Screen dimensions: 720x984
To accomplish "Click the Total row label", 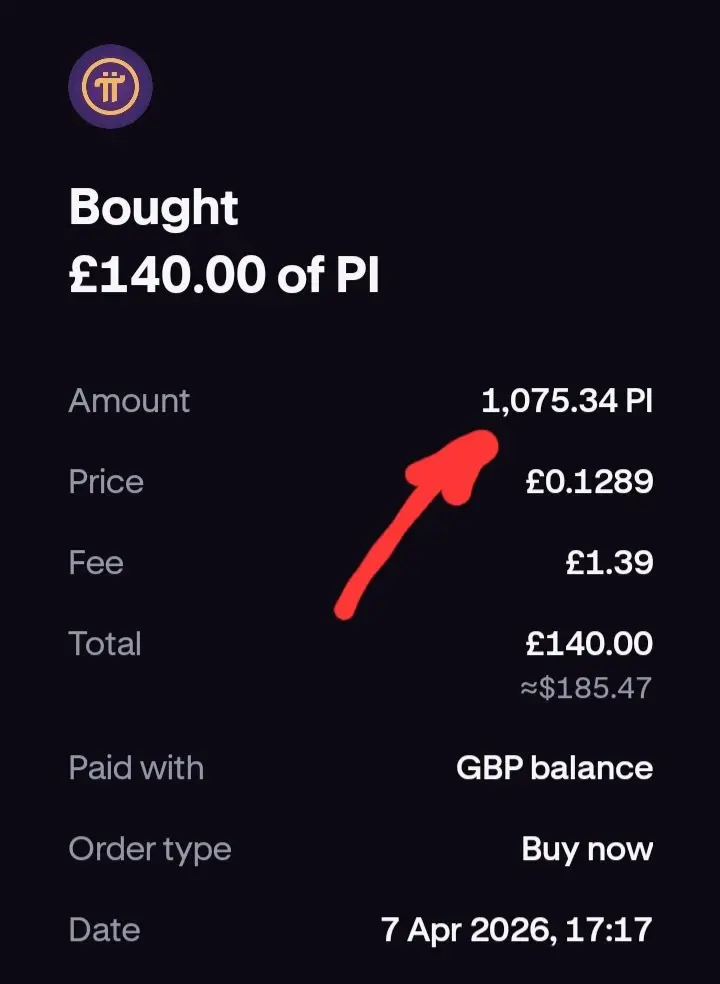I will pyautogui.click(x=105, y=643).
